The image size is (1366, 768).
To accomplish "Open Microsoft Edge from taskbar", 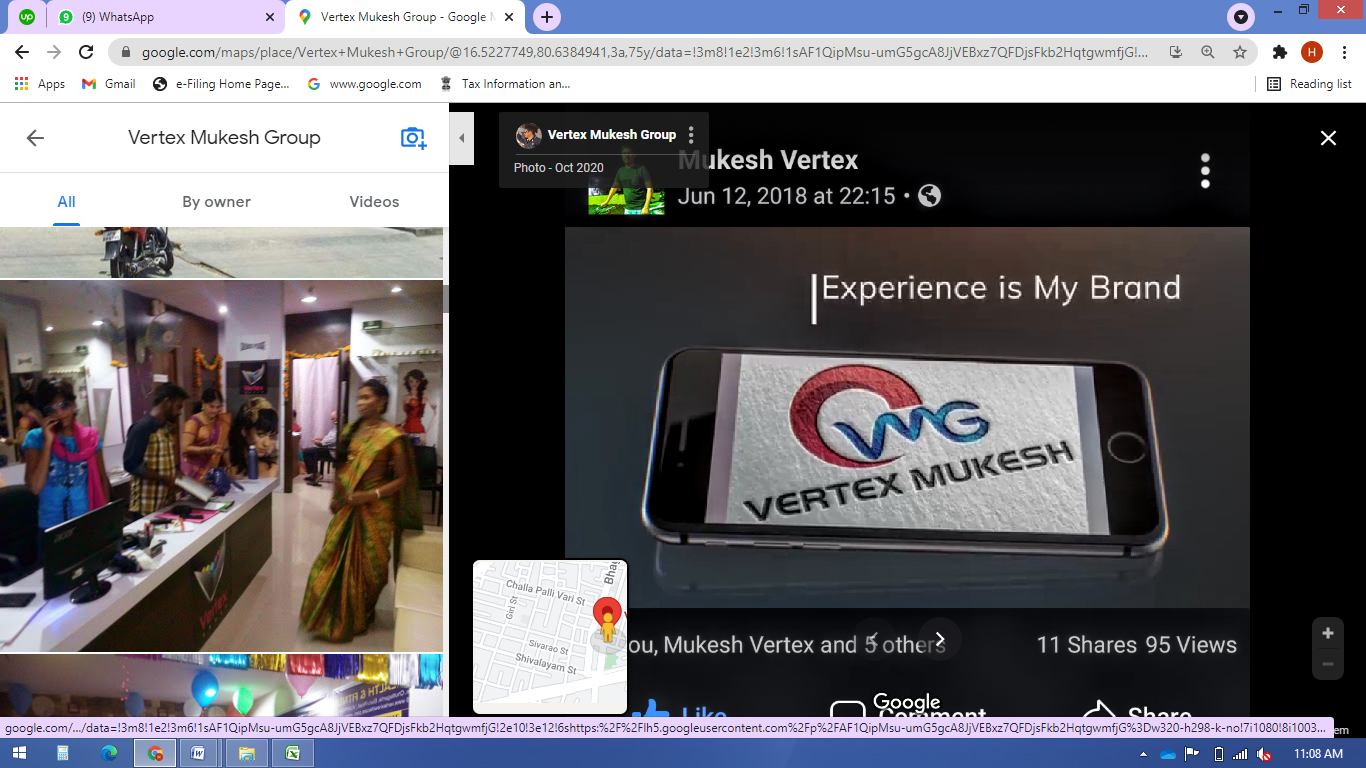I will click(109, 754).
